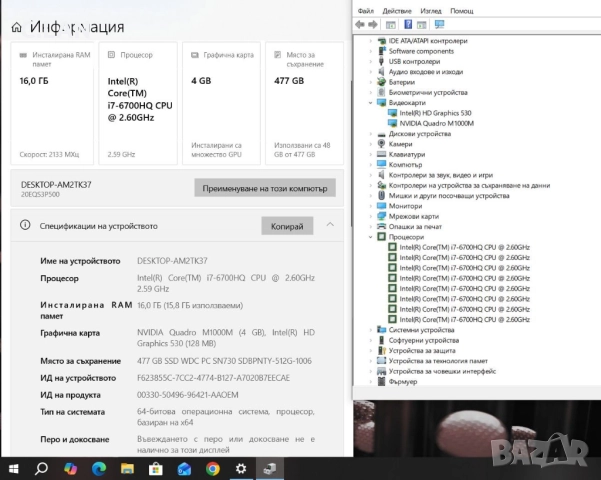Select Компютър category

[405, 165]
